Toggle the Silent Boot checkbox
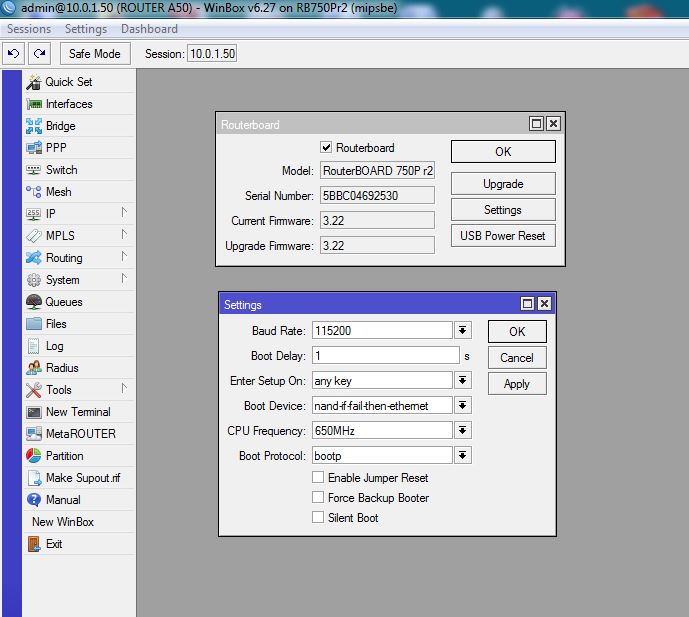Screen dimensions: 689x617 coord(318,517)
